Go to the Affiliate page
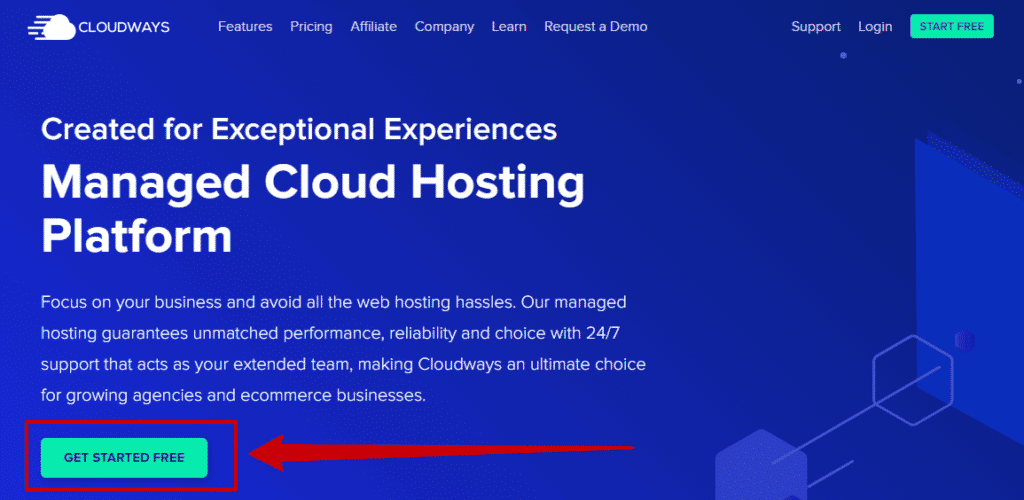The image size is (1024, 500). (x=374, y=27)
